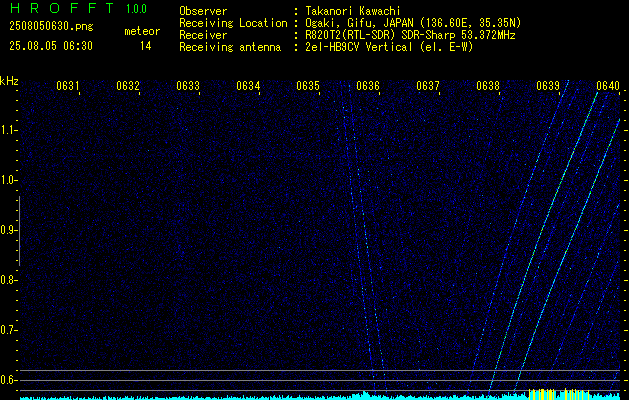
Task: Click the 0639 time marker
Action: point(548,86)
